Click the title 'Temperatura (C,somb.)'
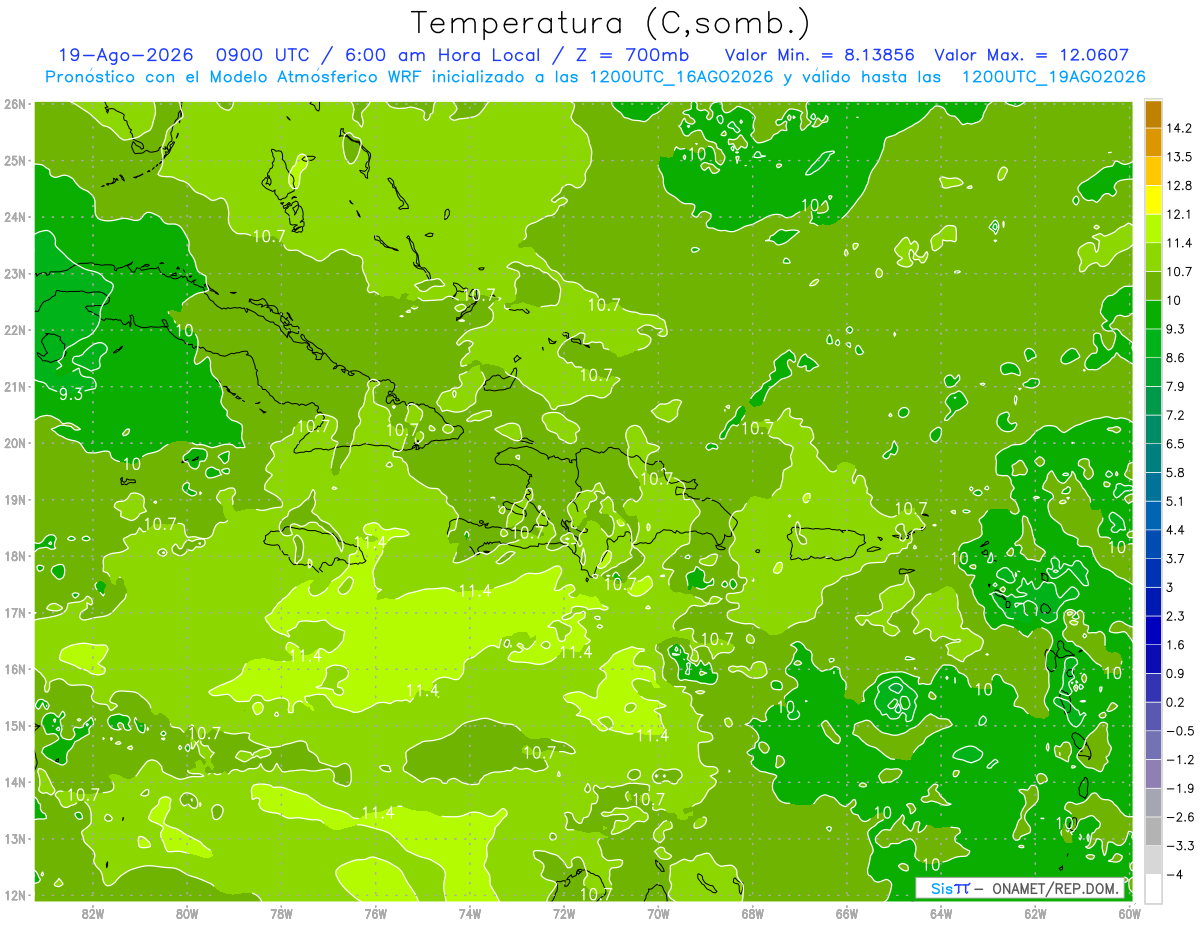 click(x=610, y=22)
